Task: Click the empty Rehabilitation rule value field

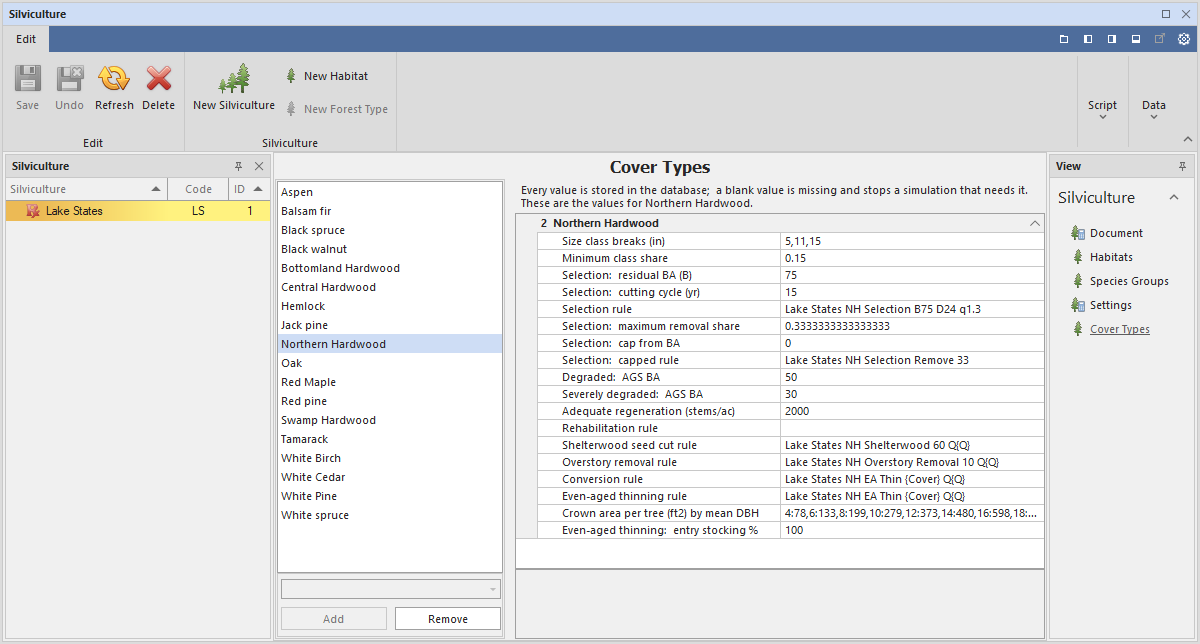Action: pyautogui.click(x=911, y=428)
